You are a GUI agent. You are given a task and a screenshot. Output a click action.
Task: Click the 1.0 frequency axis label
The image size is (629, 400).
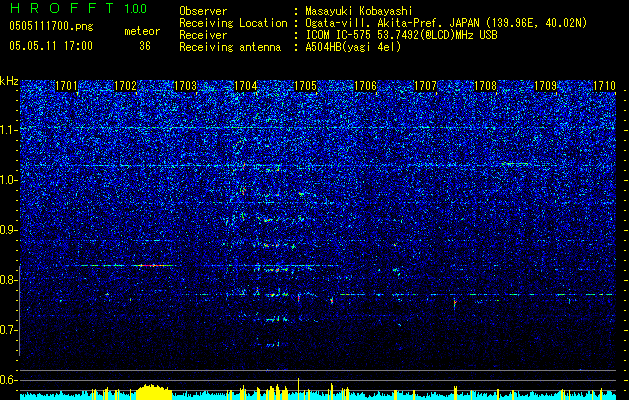9,180
